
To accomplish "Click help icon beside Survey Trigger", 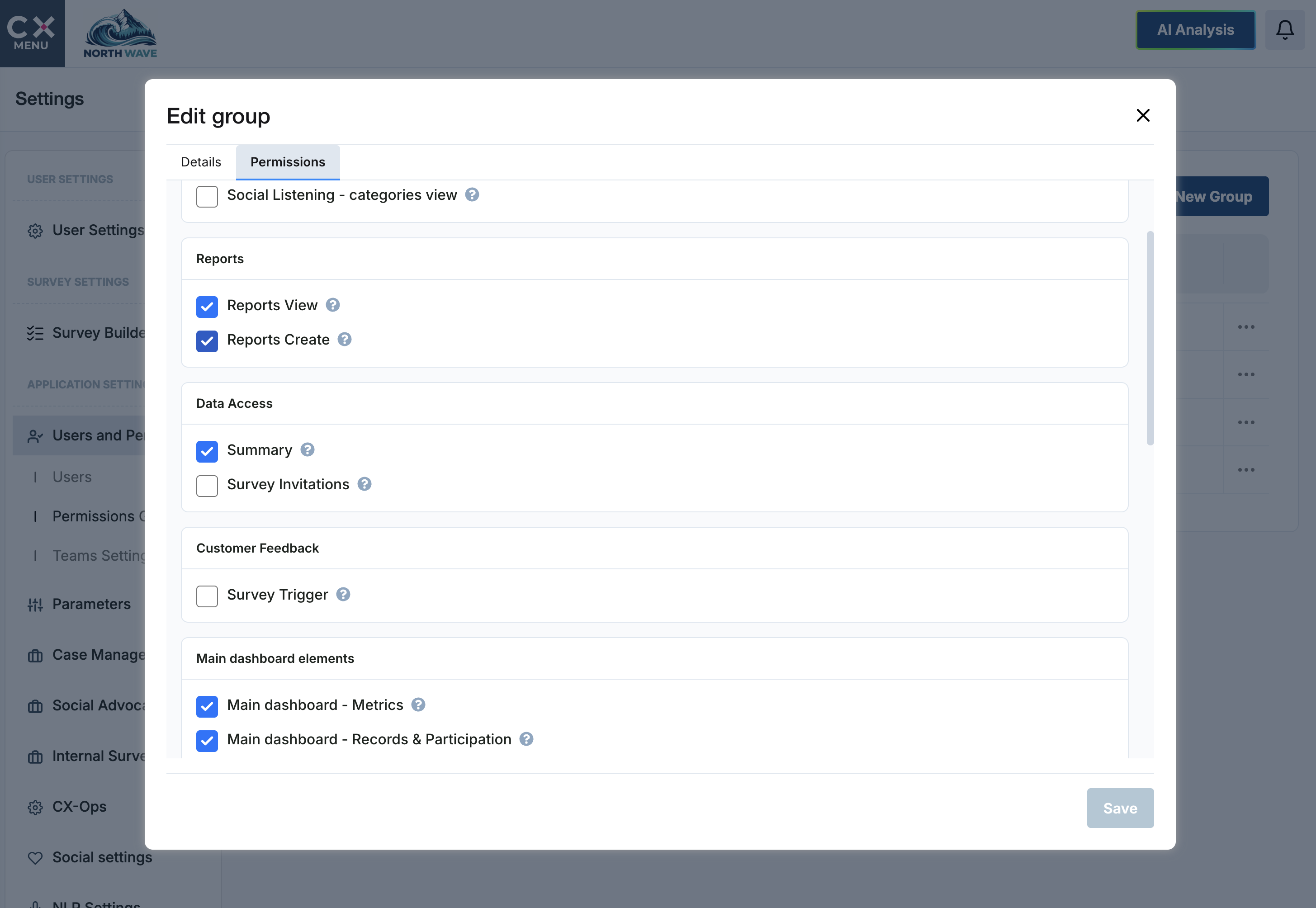I will coord(343,594).
